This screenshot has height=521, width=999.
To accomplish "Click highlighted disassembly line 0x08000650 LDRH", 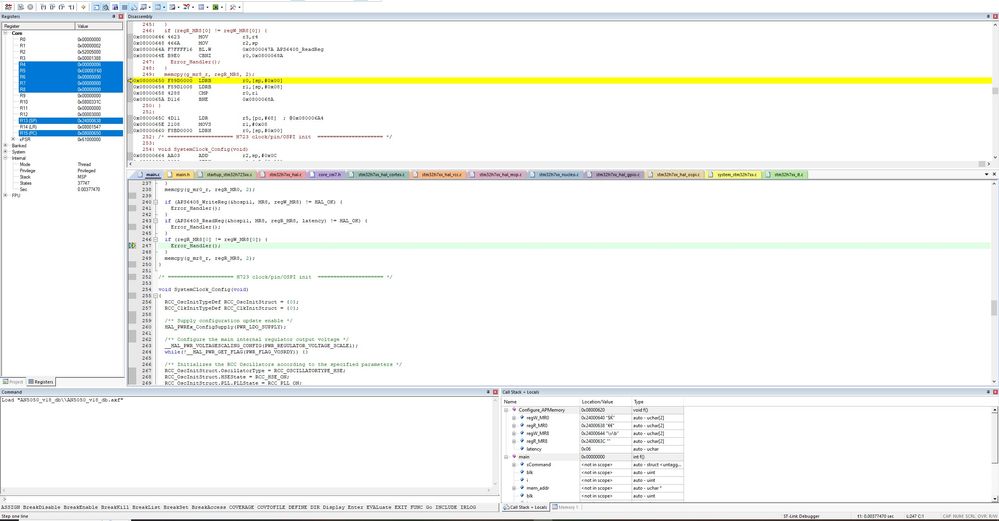I will point(561,81).
